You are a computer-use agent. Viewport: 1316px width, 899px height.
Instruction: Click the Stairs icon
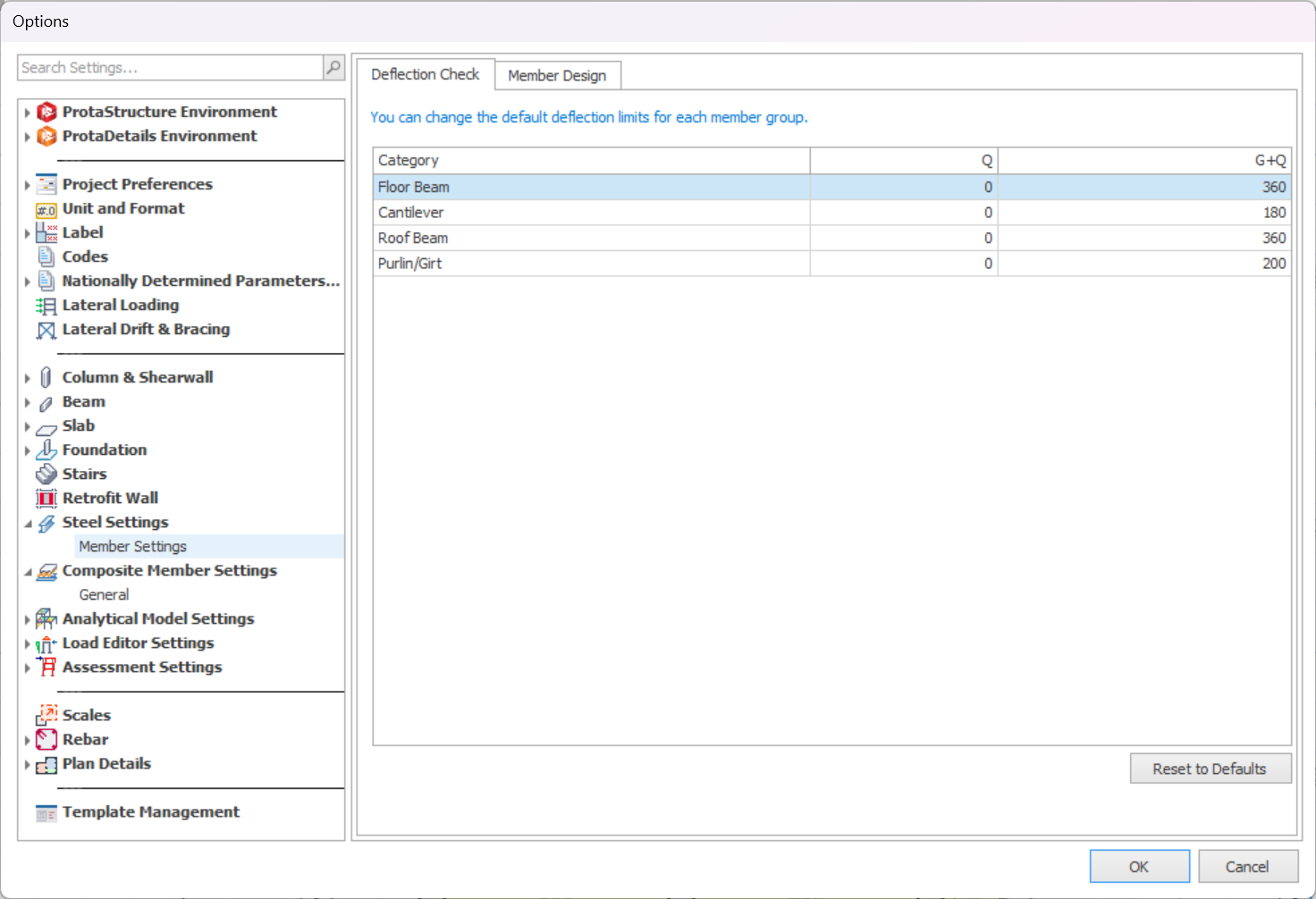(x=46, y=475)
